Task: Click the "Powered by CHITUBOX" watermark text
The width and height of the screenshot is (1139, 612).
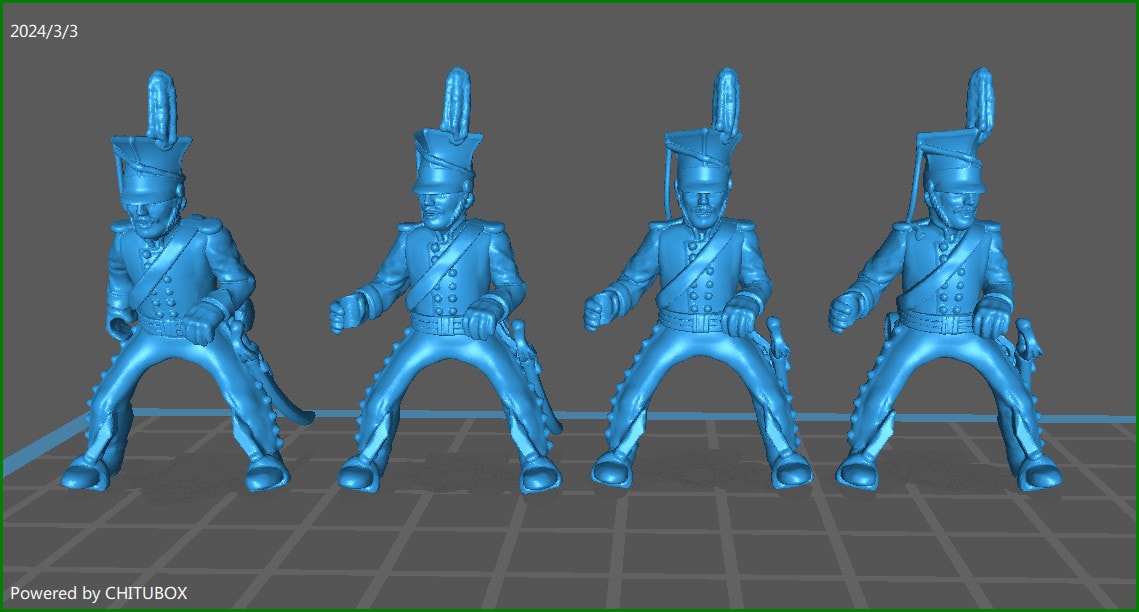Action: [98, 593]
